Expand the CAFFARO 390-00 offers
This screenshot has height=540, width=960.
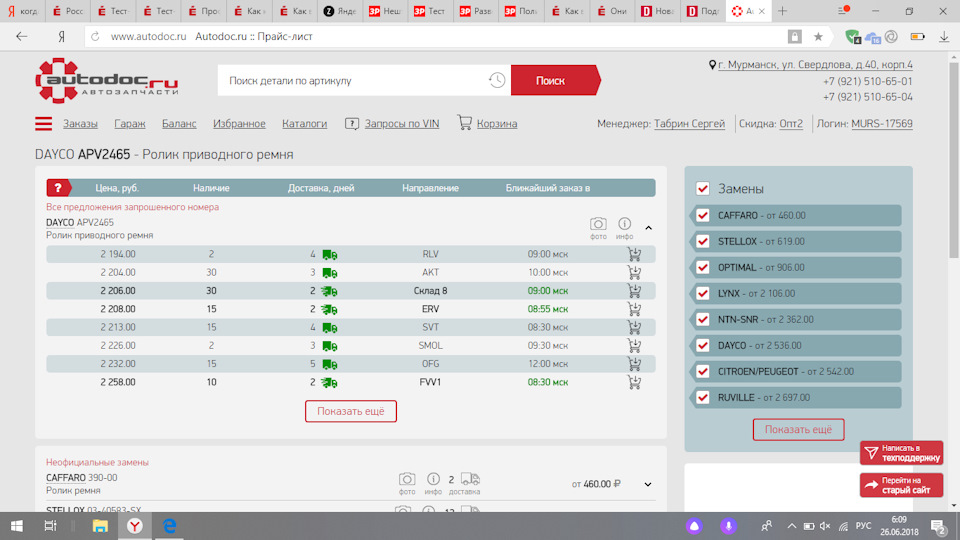click(648, 484)
